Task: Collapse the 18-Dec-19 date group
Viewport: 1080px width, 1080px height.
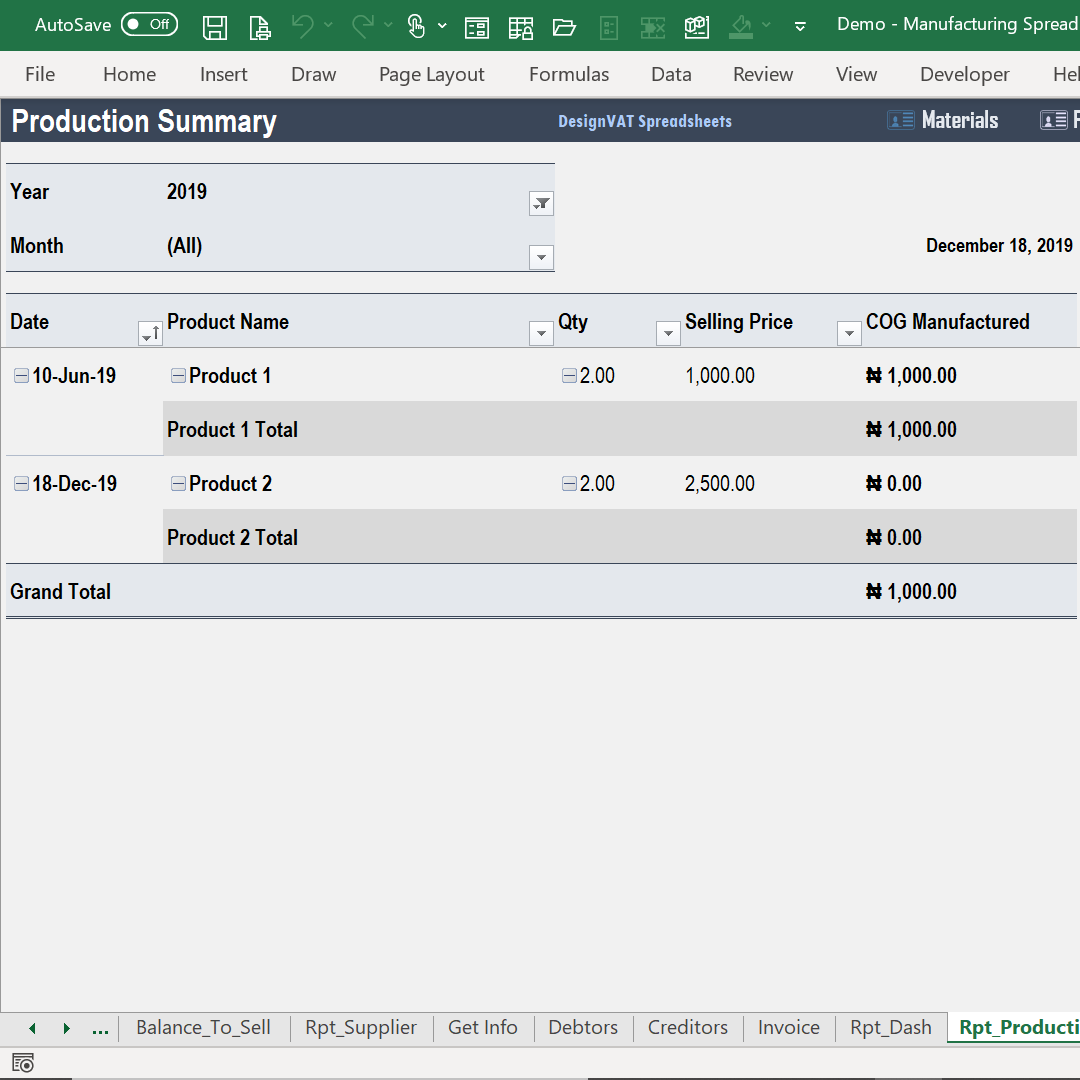Action: click(21, 483)
